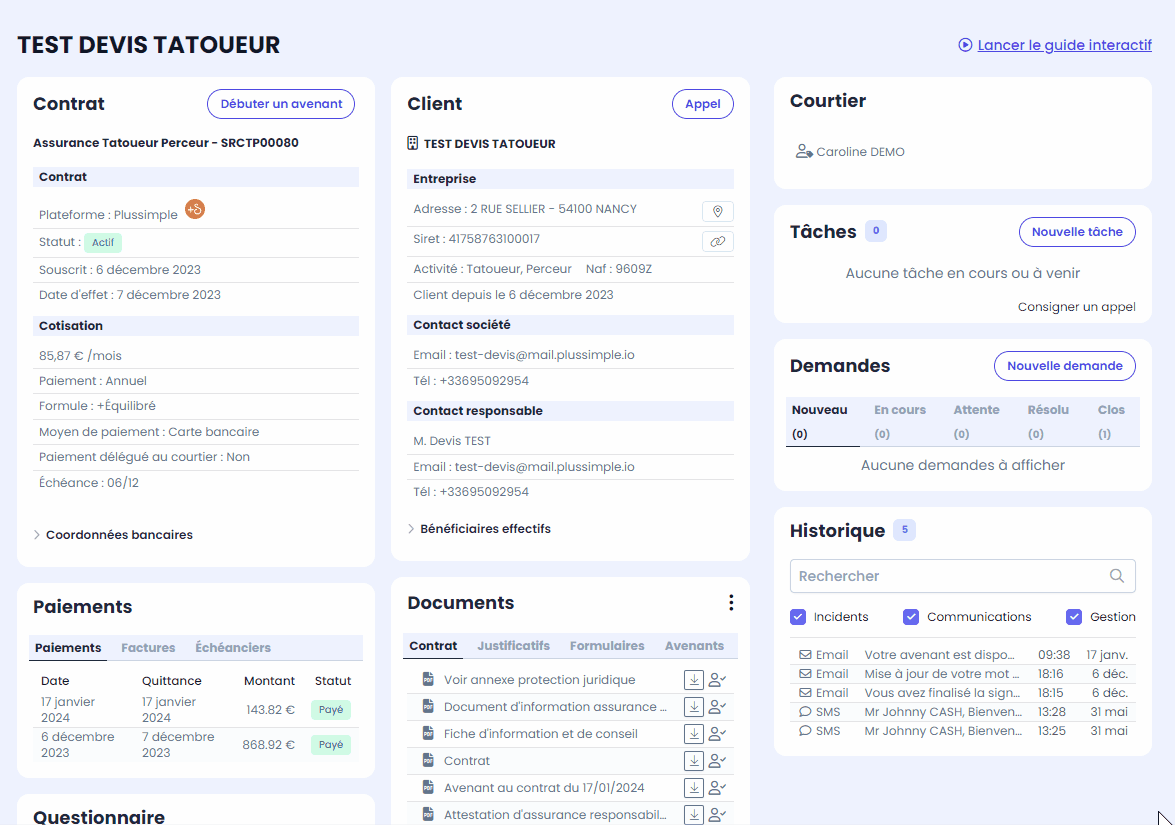The image size is (1175, 825).
Task: Open the Justificatifs documents tab
Action: click(x=513, y=646)
